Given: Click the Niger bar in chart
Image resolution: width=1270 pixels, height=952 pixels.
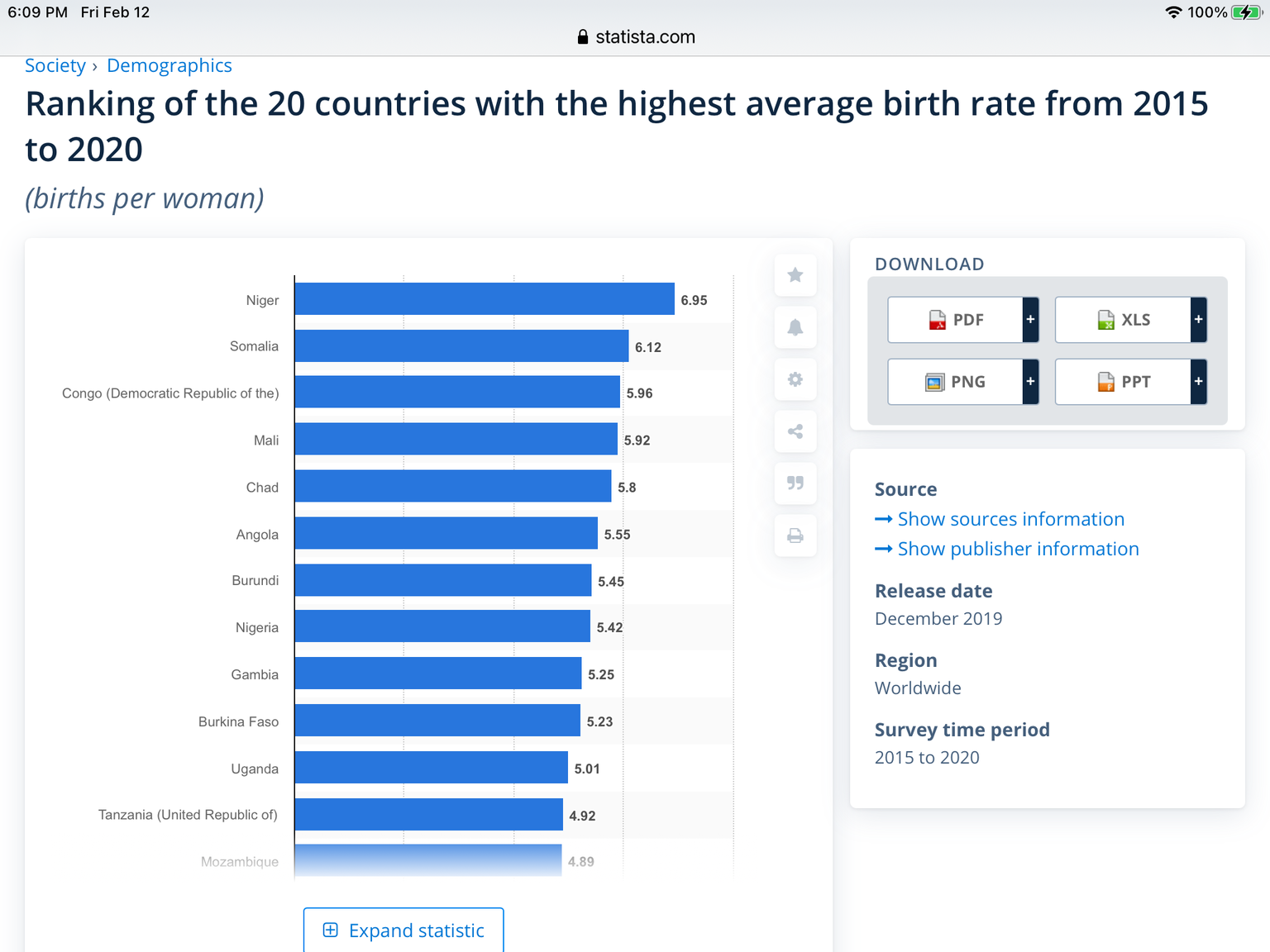Looking at the screenshot, I should coord(485,299).
